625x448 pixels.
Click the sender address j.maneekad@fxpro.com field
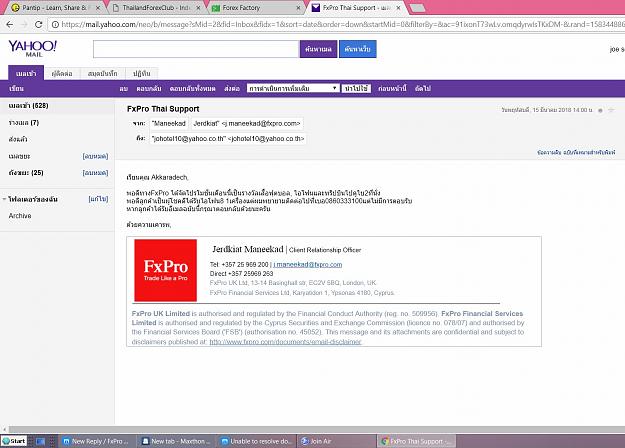[x=247, y=124]
